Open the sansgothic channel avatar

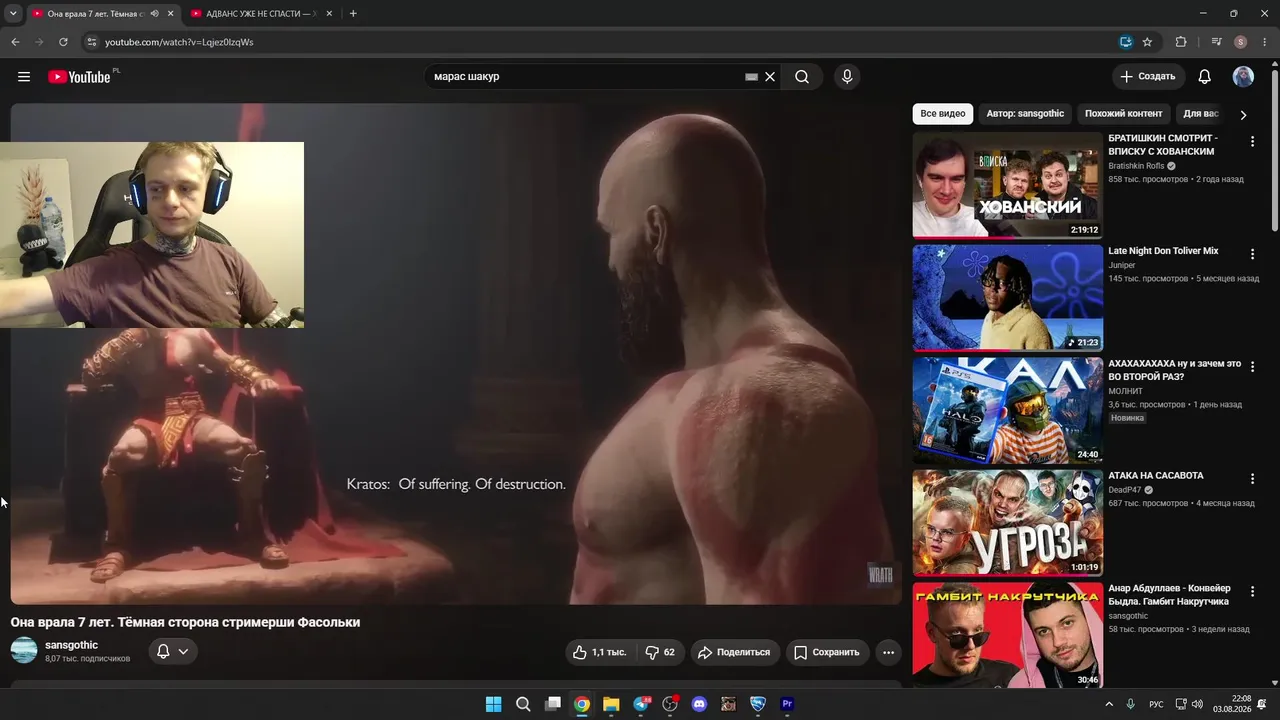coord(24,650)
